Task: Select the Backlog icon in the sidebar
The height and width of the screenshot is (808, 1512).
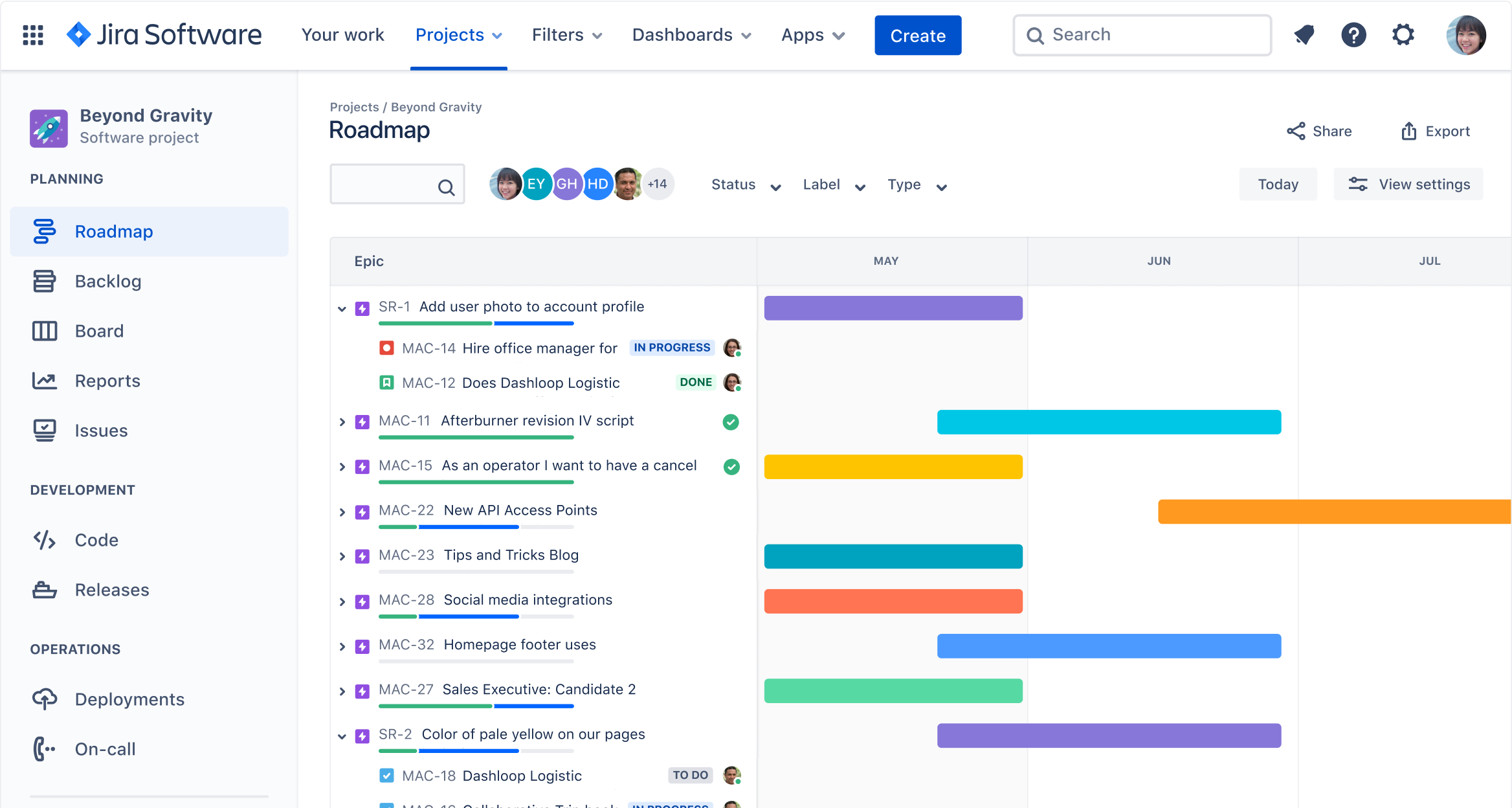Action: [x=43, y=281]
